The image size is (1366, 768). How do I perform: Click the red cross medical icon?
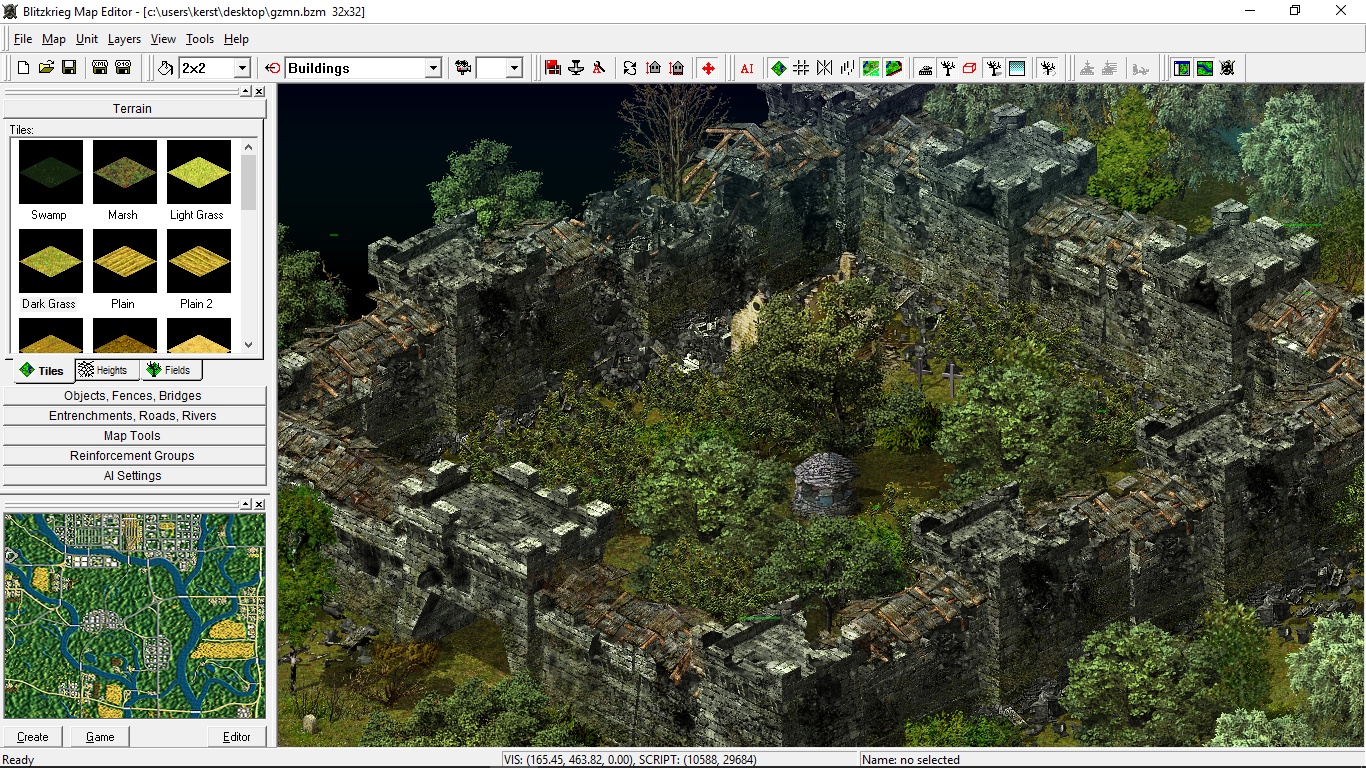pos(708,68)
